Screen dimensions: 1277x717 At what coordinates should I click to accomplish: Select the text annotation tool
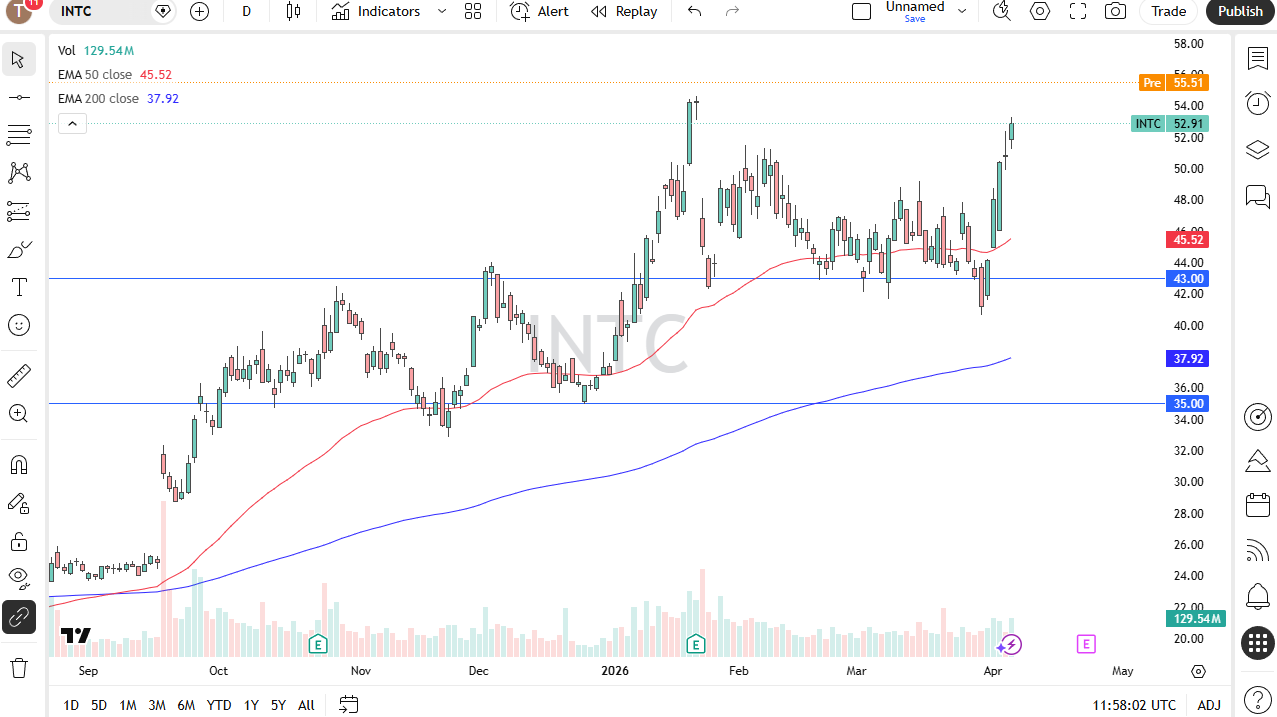click(x=19, y=287)
